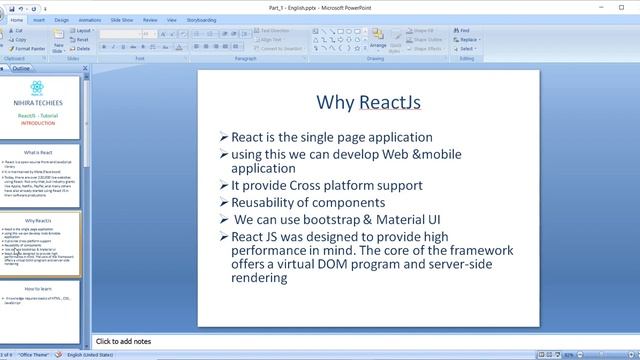Switch to the Outline pane tab
This screenshot has height=360, width=640.
click(21, 69)
